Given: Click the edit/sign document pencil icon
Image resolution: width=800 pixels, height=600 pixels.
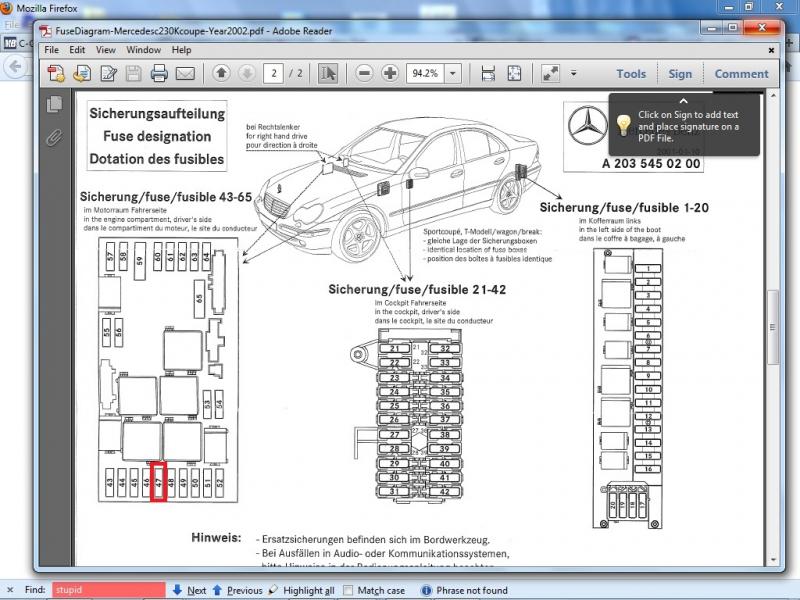Looking at the screenshot, I should point(108,73).
